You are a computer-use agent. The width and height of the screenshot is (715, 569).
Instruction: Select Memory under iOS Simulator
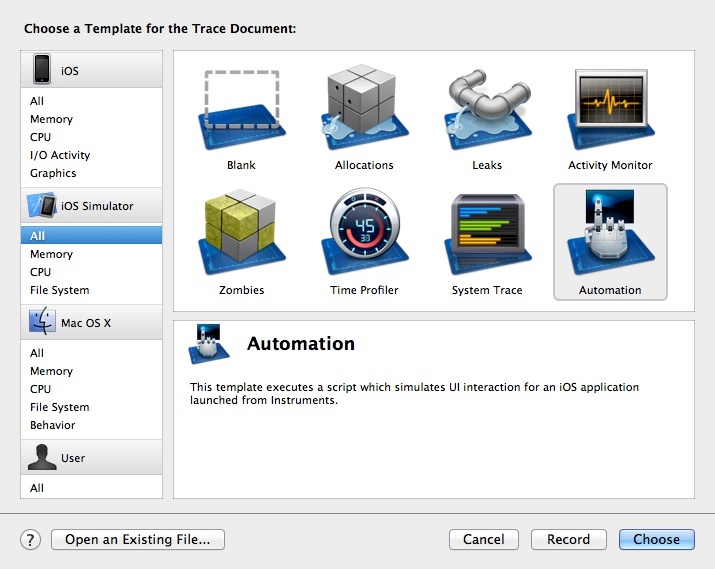coord(52,254)
